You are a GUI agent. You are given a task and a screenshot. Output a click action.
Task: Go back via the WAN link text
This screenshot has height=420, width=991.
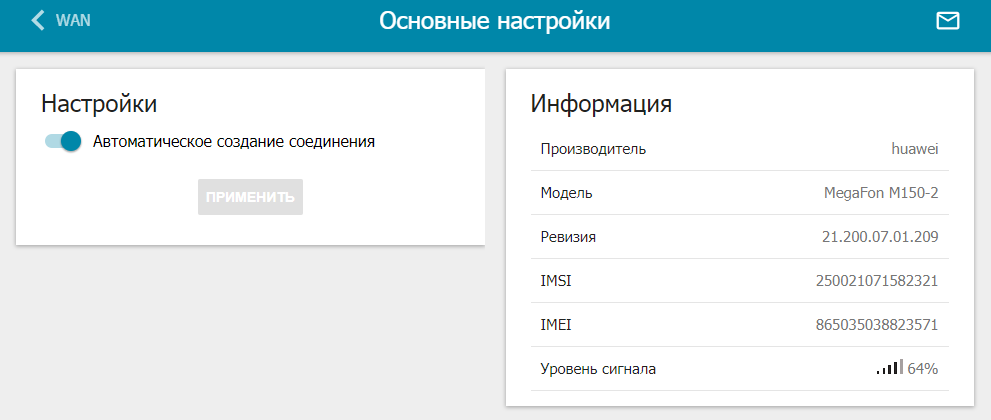[73, 20]
